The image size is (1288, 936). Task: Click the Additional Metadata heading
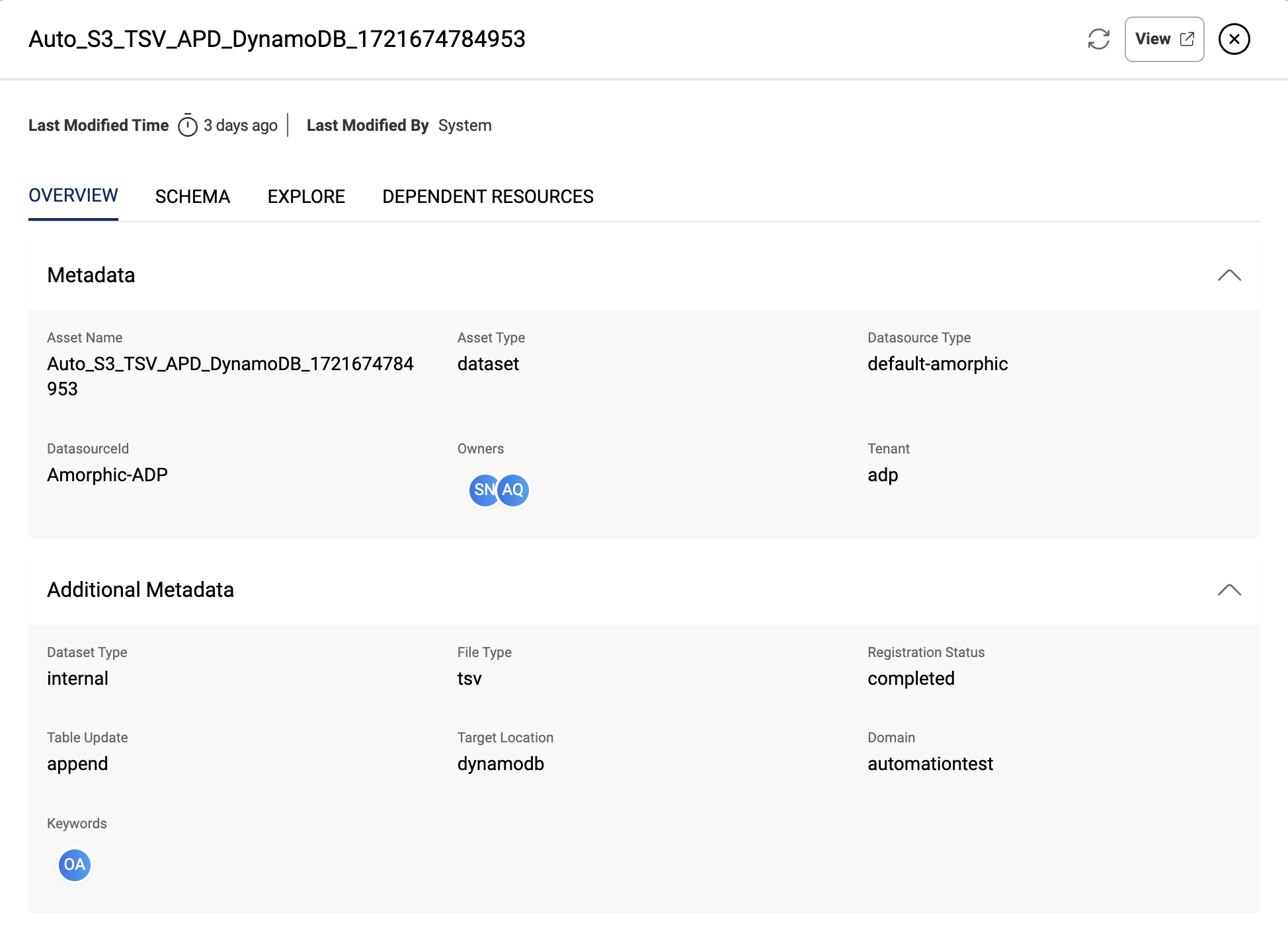point(141,590)
